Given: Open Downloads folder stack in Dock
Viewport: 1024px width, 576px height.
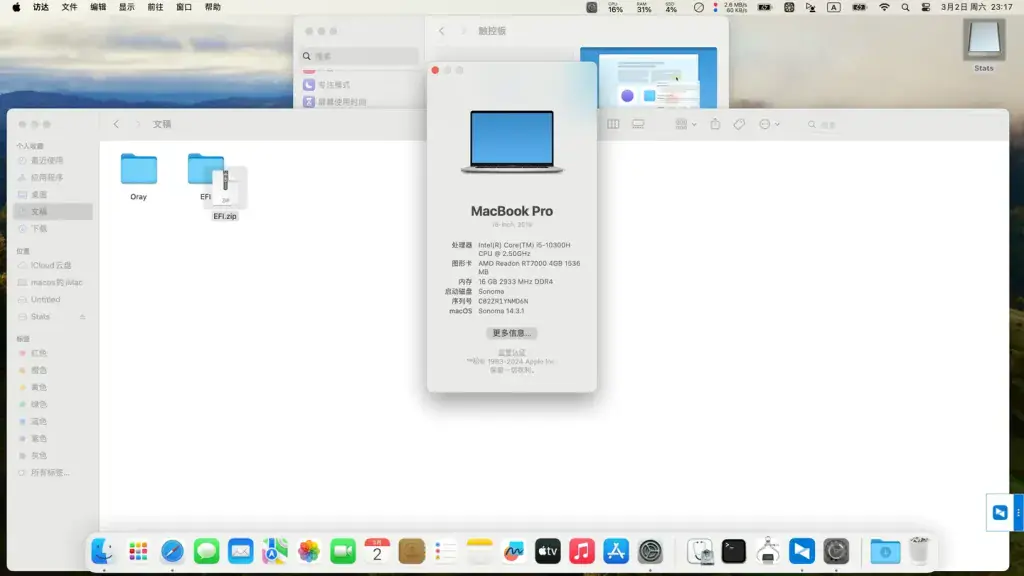Looking at the screenshot, I should click(885, 551).
